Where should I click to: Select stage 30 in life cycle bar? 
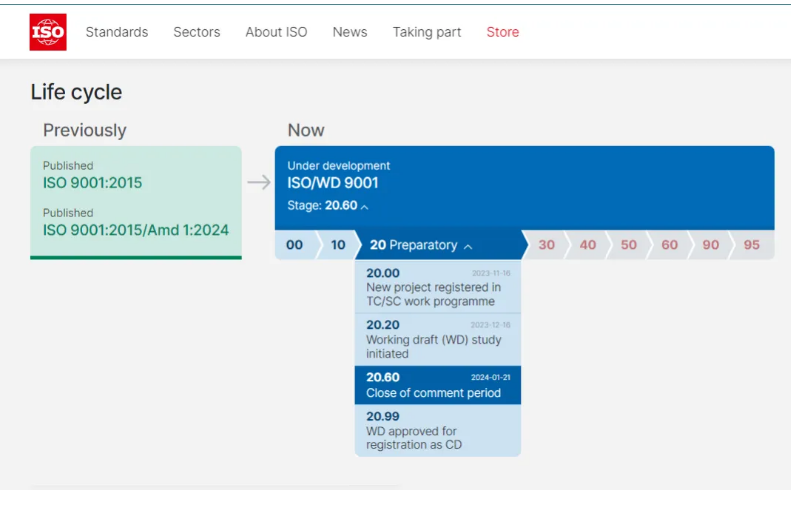(x=546, y=245)
